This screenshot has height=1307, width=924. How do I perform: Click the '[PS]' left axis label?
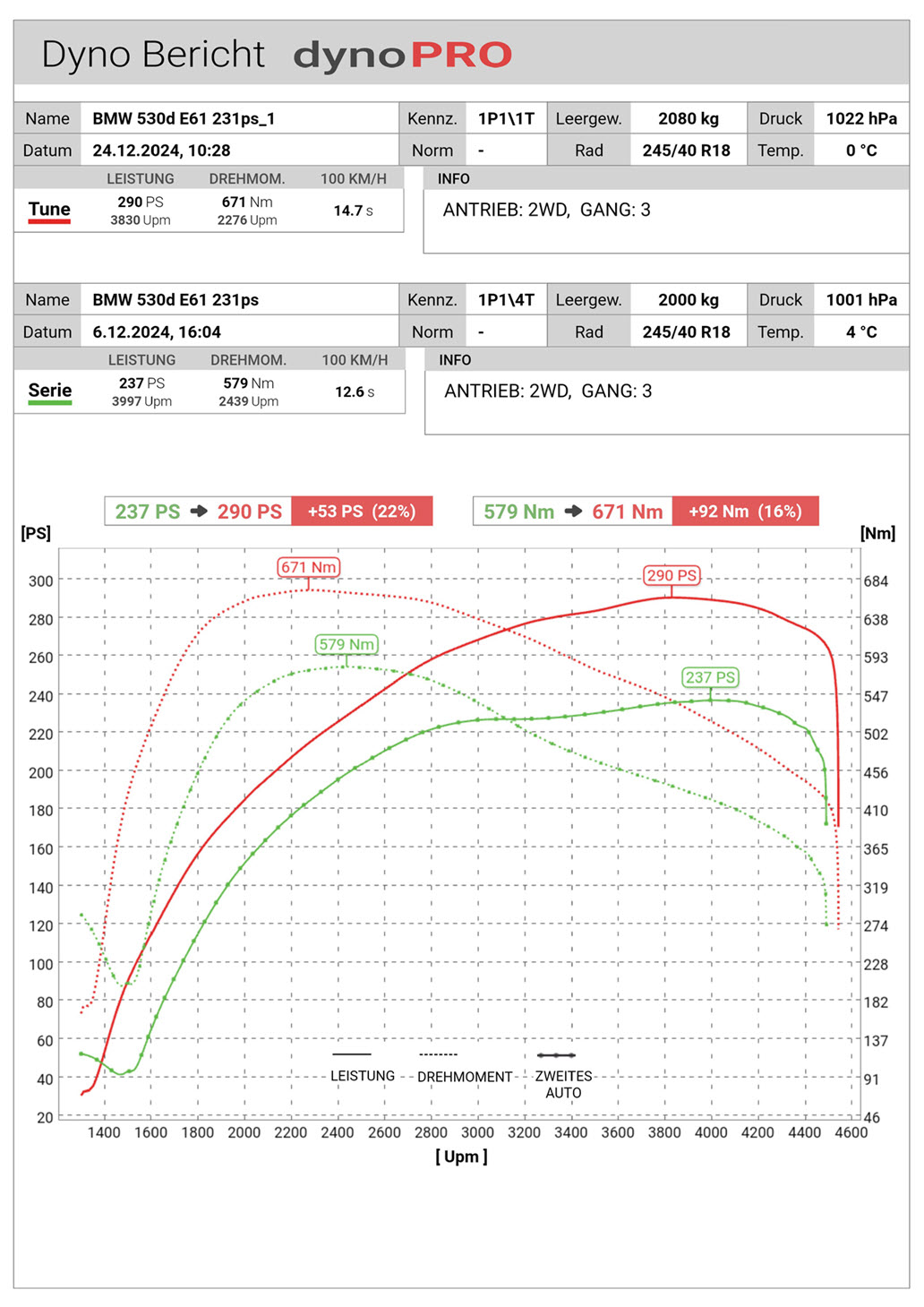tap(36, 534)
